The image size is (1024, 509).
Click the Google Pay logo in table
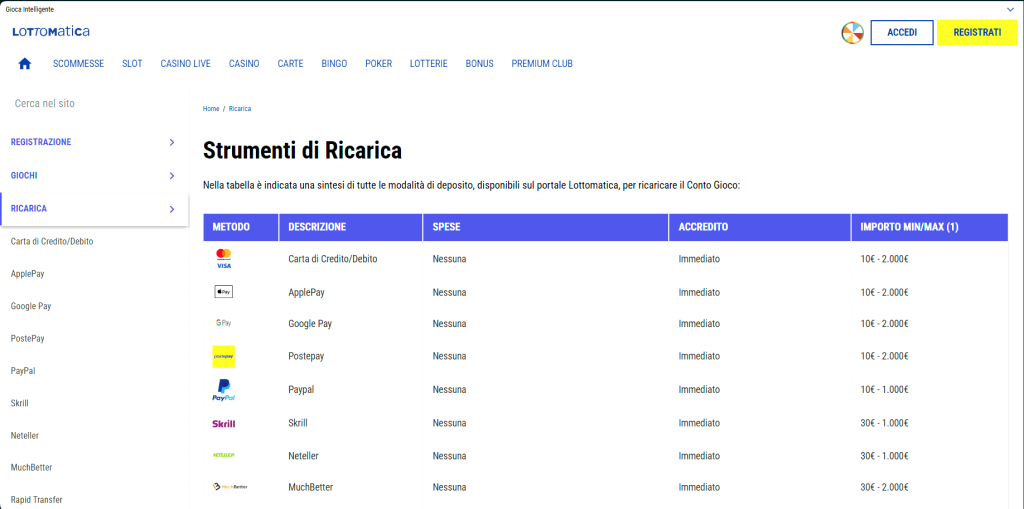(223, 324)
